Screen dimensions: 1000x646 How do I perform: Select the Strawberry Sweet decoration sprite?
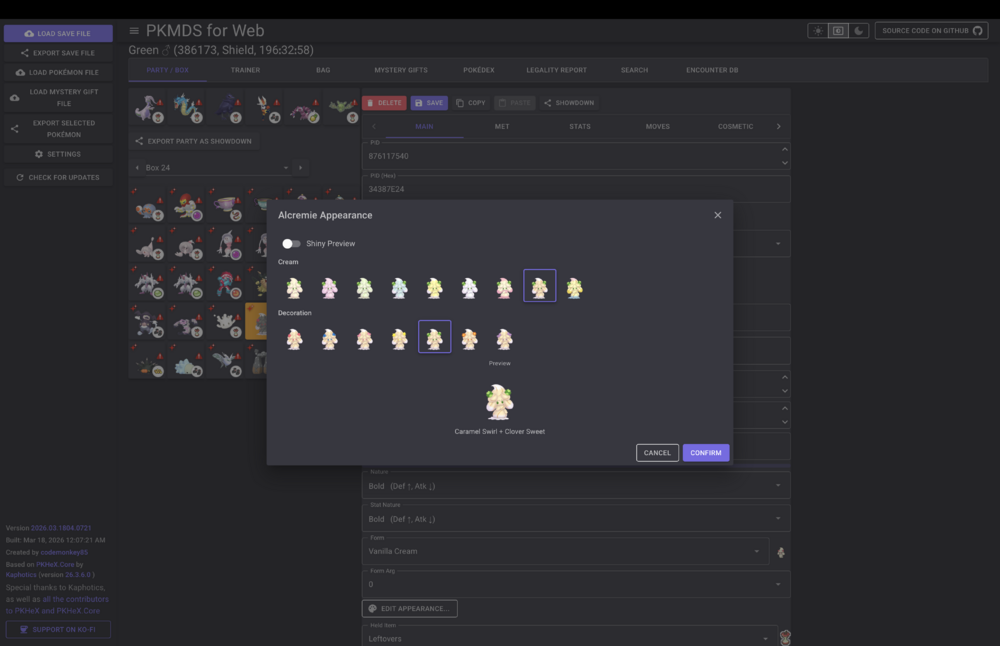tap(294, 338)
